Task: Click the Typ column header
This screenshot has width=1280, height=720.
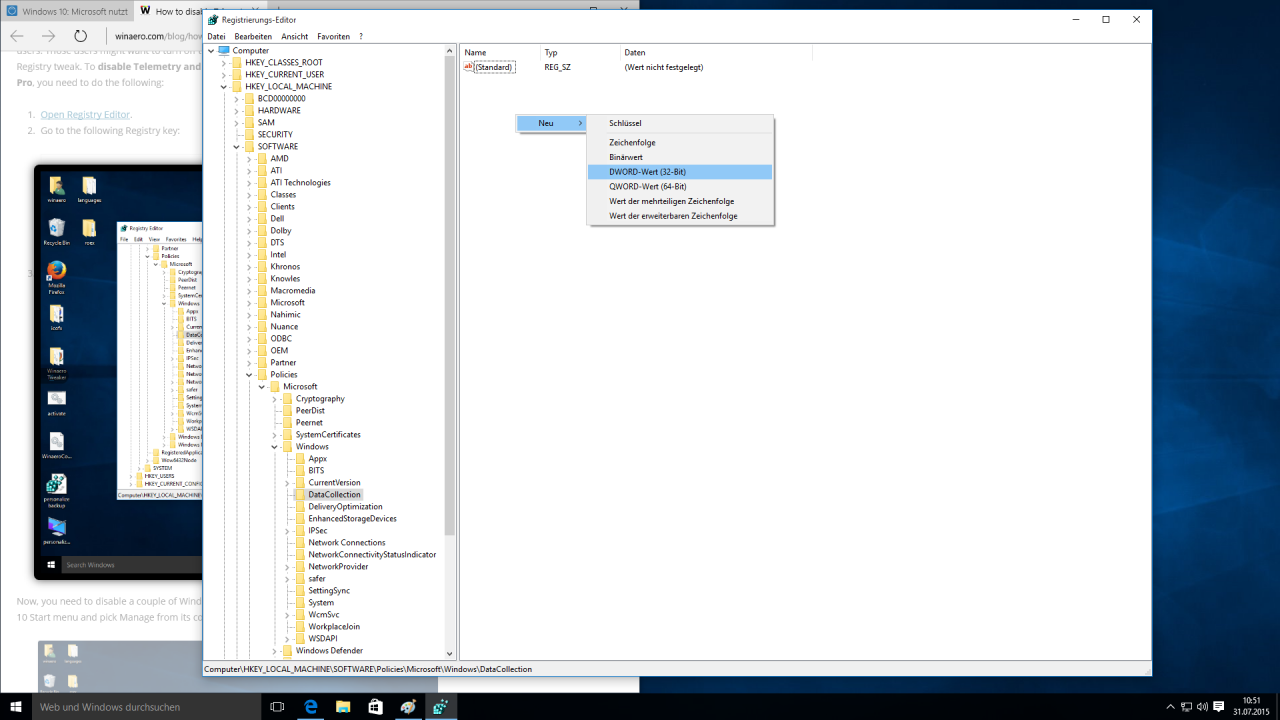Action: point(580,52)
